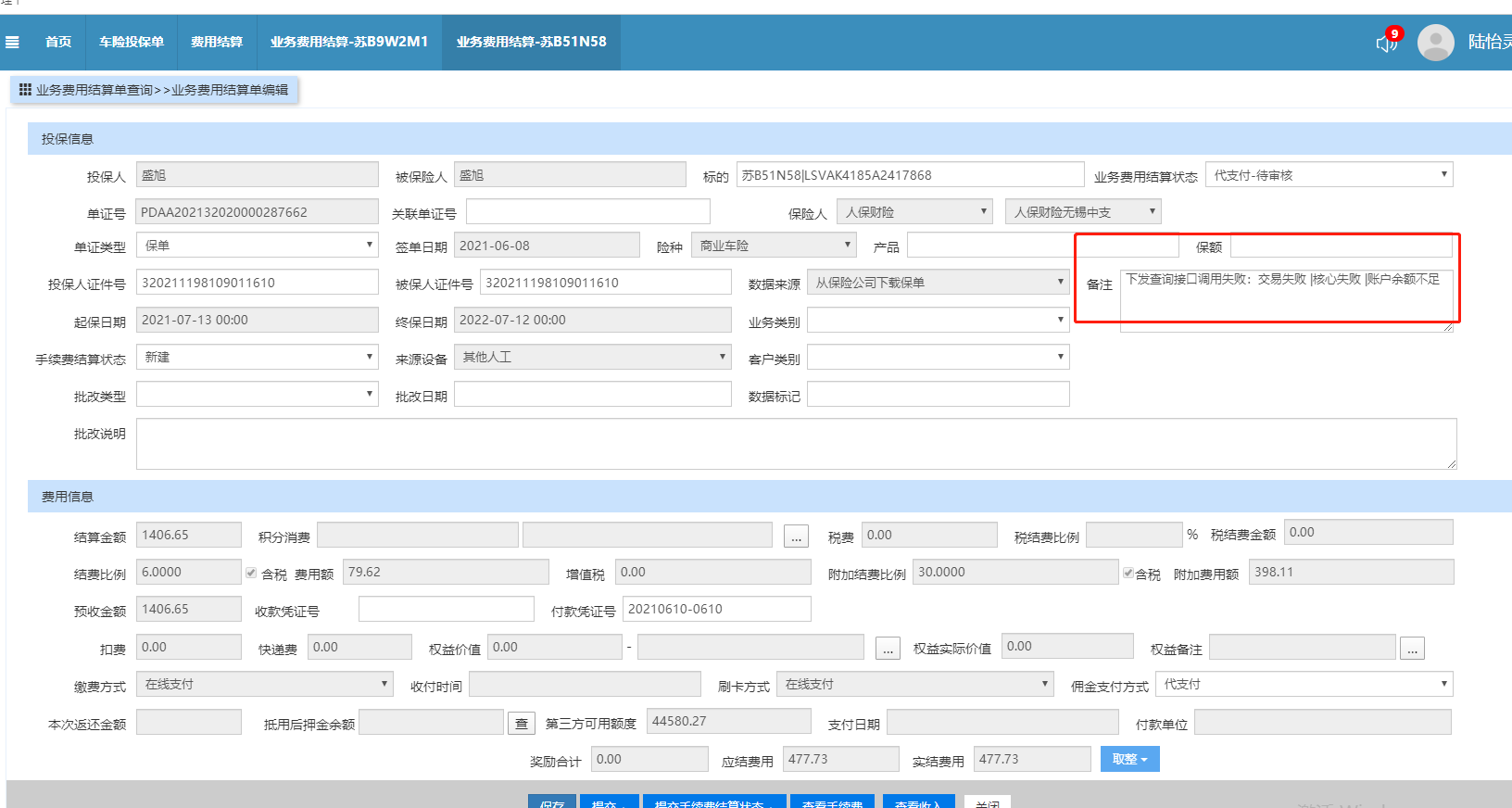Expand the 佣金支付方式 dropdown
The image size is (1512, 808).
click(x=1304, y=685)
